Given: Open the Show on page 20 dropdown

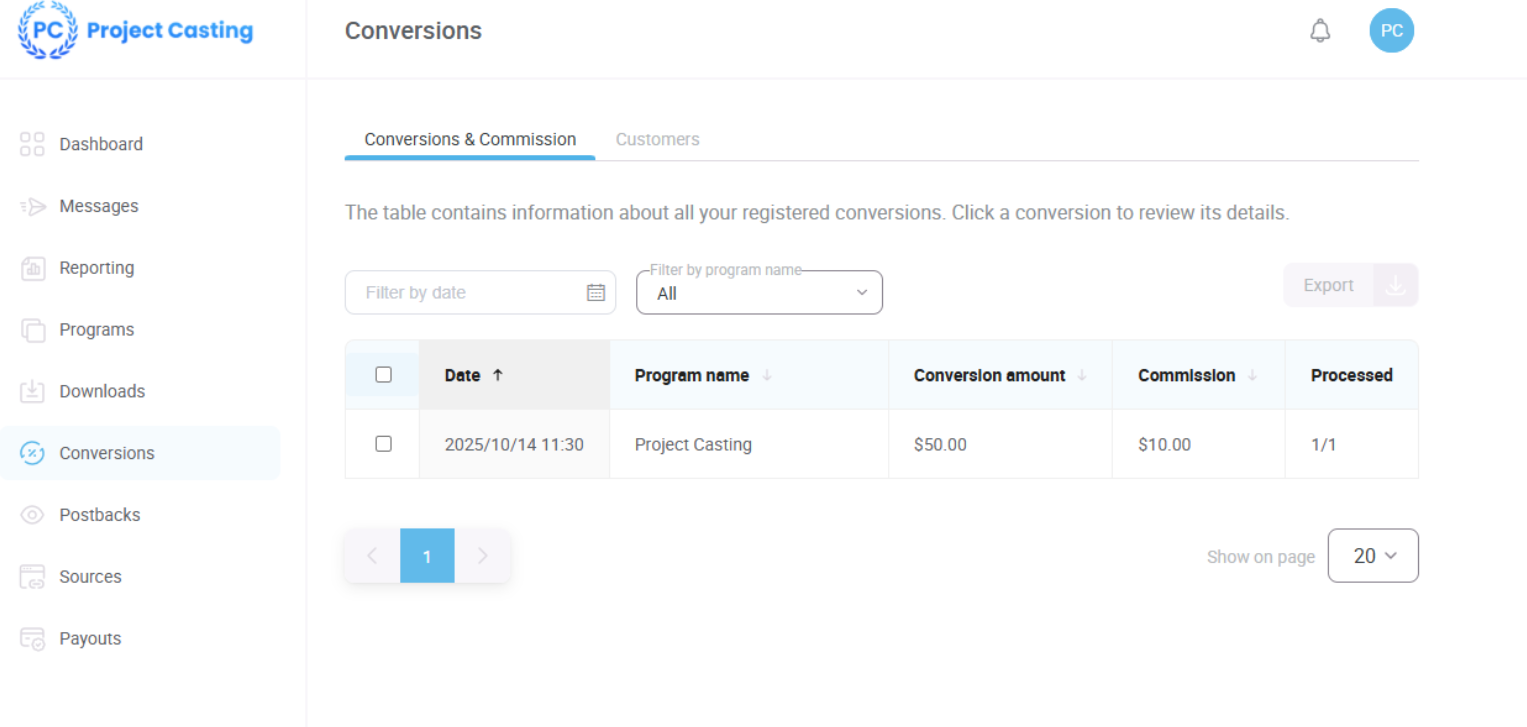Looking at the screenshot, I should click(1372, 556).
